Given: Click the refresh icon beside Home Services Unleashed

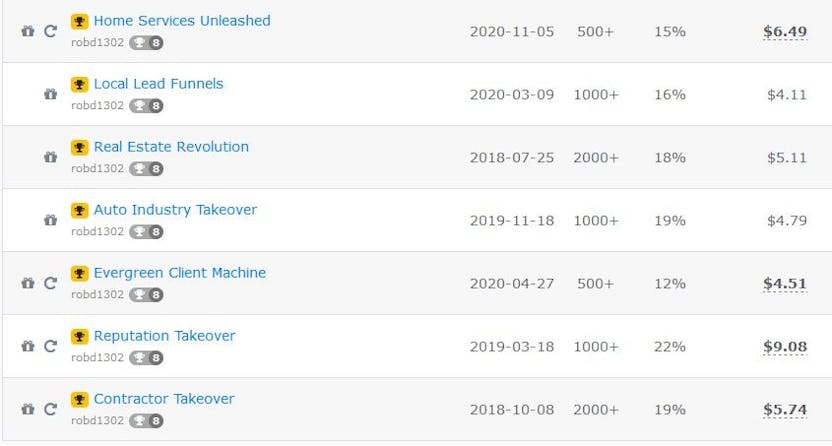Looking at the screenshot, I should (50, 32).
